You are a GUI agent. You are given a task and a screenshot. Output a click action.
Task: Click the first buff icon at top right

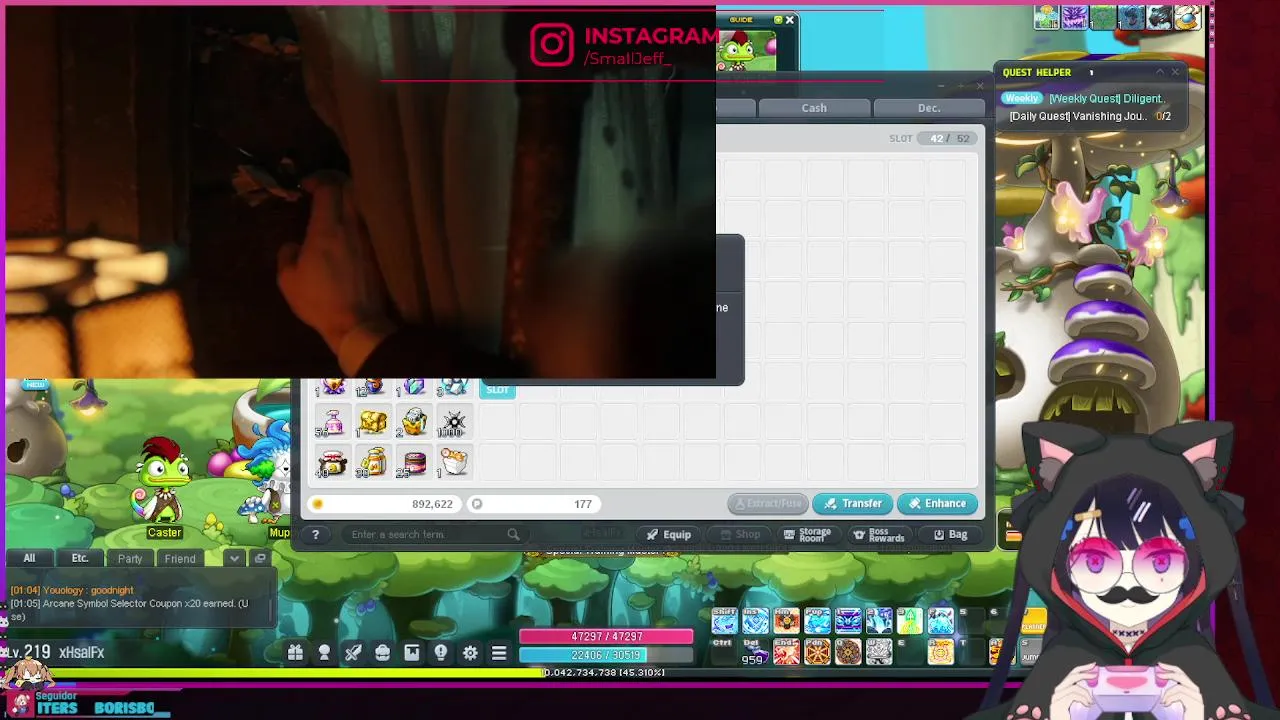click(1047, 17)
